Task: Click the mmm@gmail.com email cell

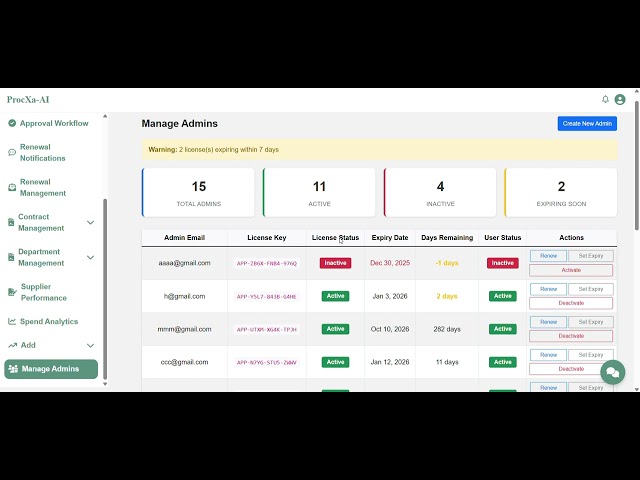Action: tap(184, 329)
